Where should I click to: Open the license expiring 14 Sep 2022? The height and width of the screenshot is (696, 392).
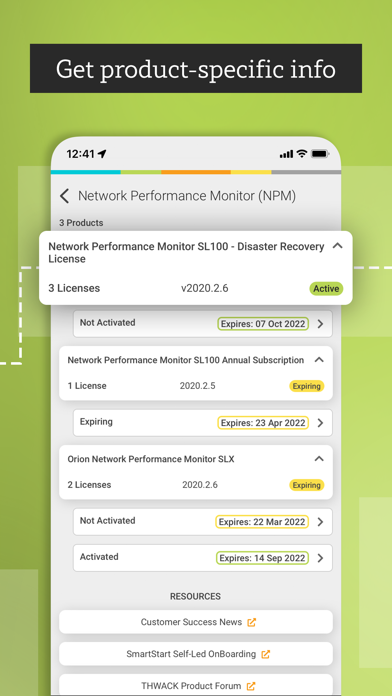202,558
